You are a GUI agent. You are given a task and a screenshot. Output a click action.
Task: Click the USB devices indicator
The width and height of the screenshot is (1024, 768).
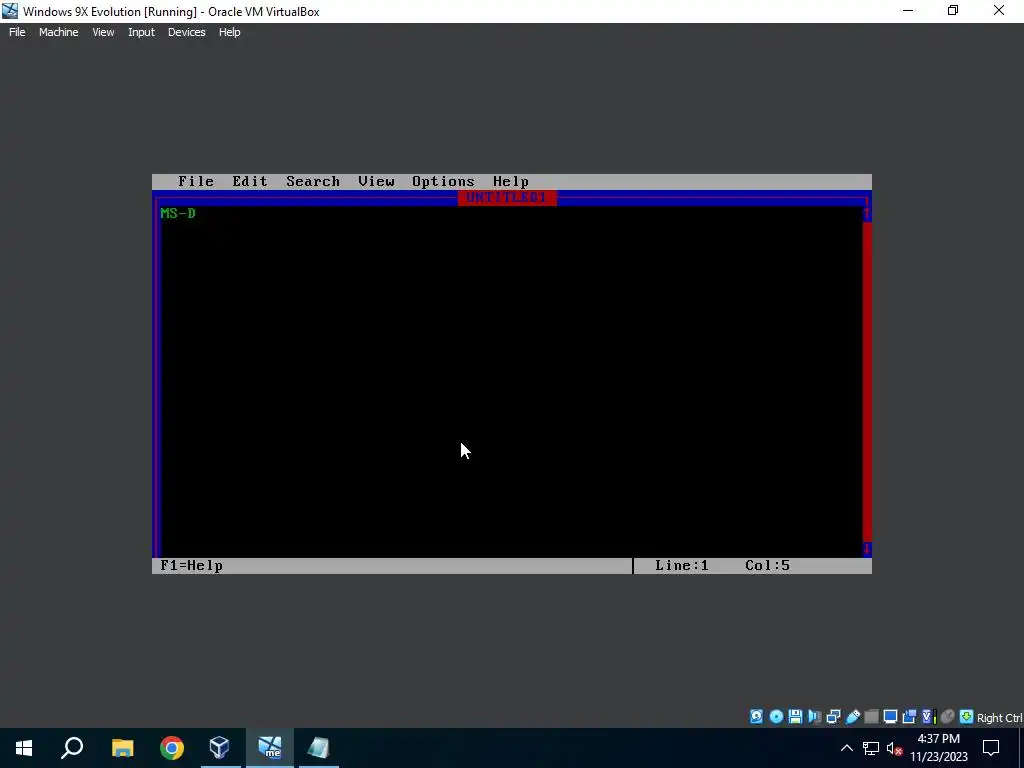tap(852, 717)
